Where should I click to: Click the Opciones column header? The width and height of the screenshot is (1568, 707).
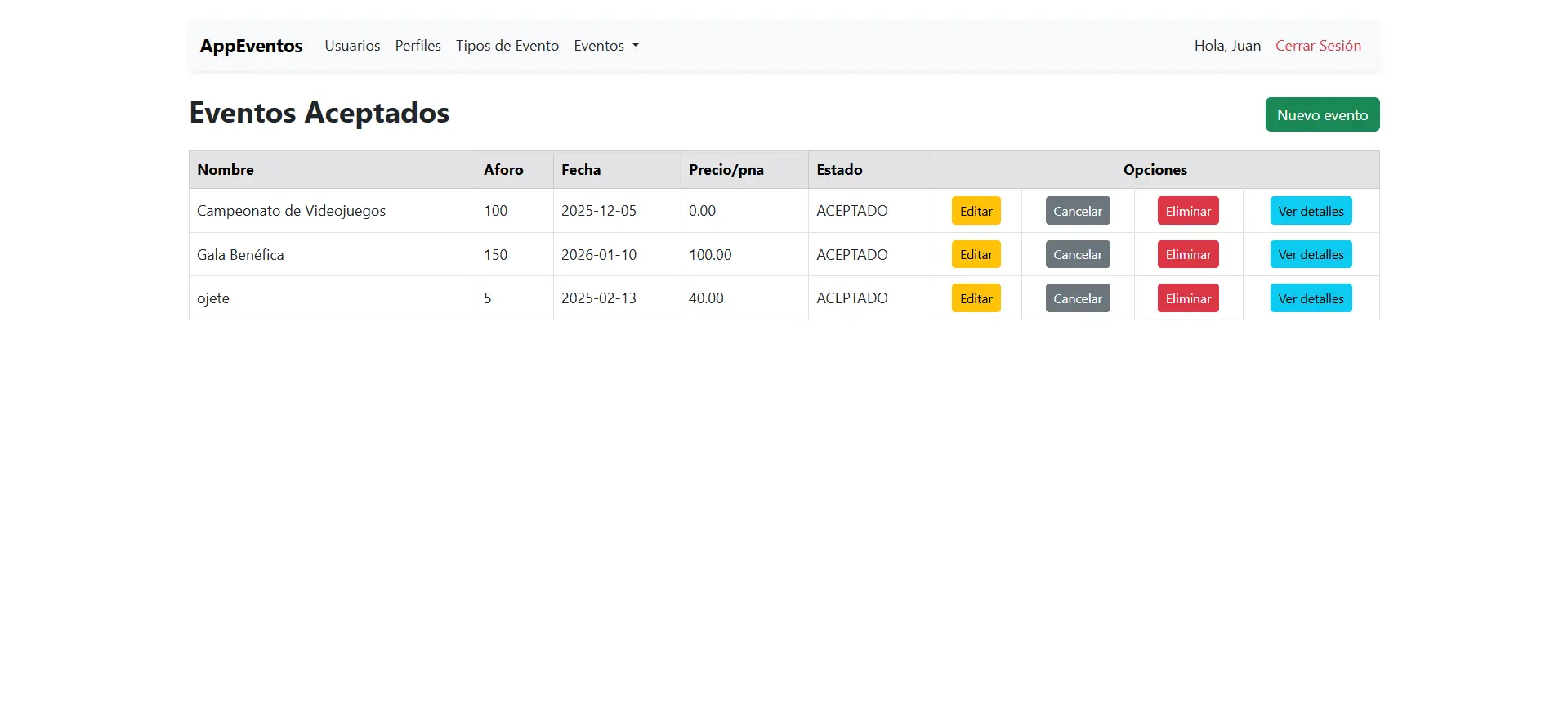(x=1155, y=170)
